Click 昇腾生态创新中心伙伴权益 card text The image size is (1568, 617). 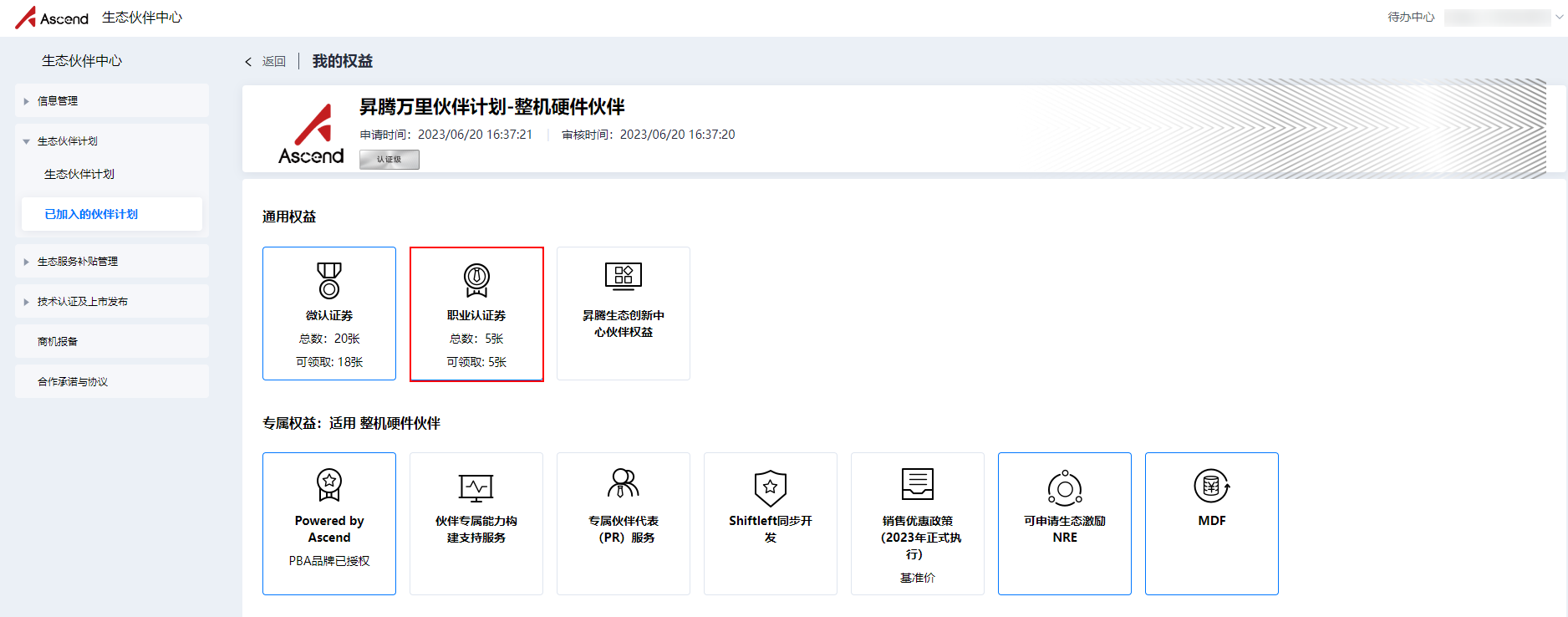click(x=624, y=324)
